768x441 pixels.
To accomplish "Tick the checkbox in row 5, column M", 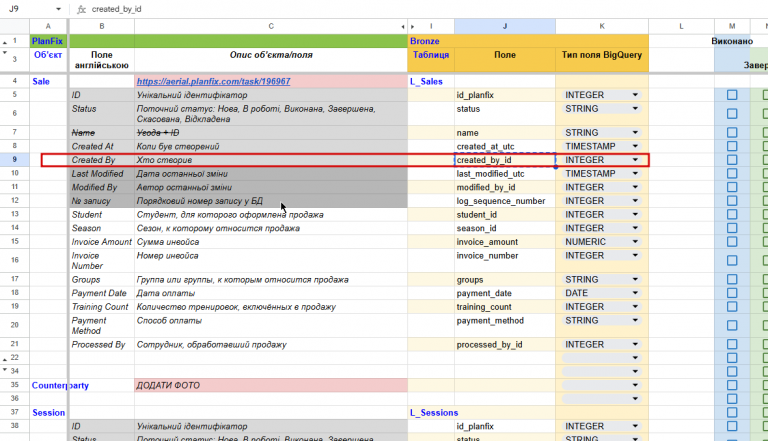I will [732, 95].
